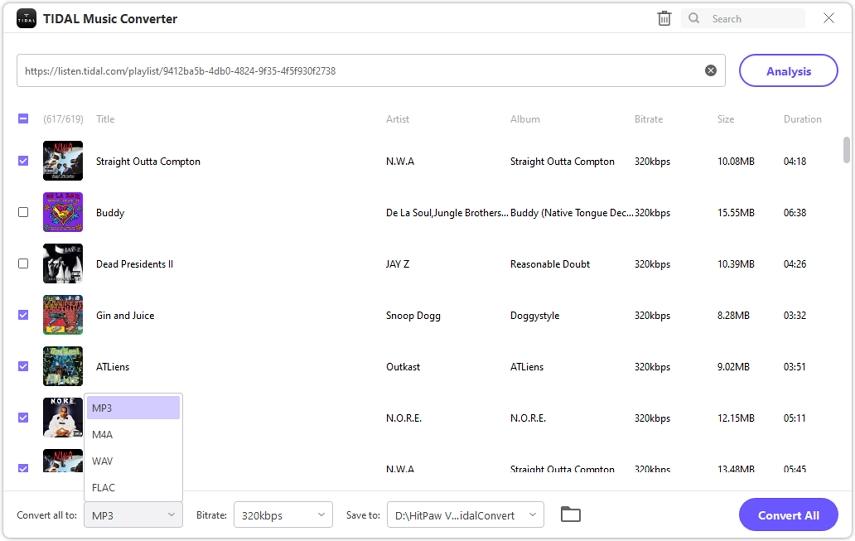
Task: Click the artist 'JAY Z'
Action: tap(398, 264)
